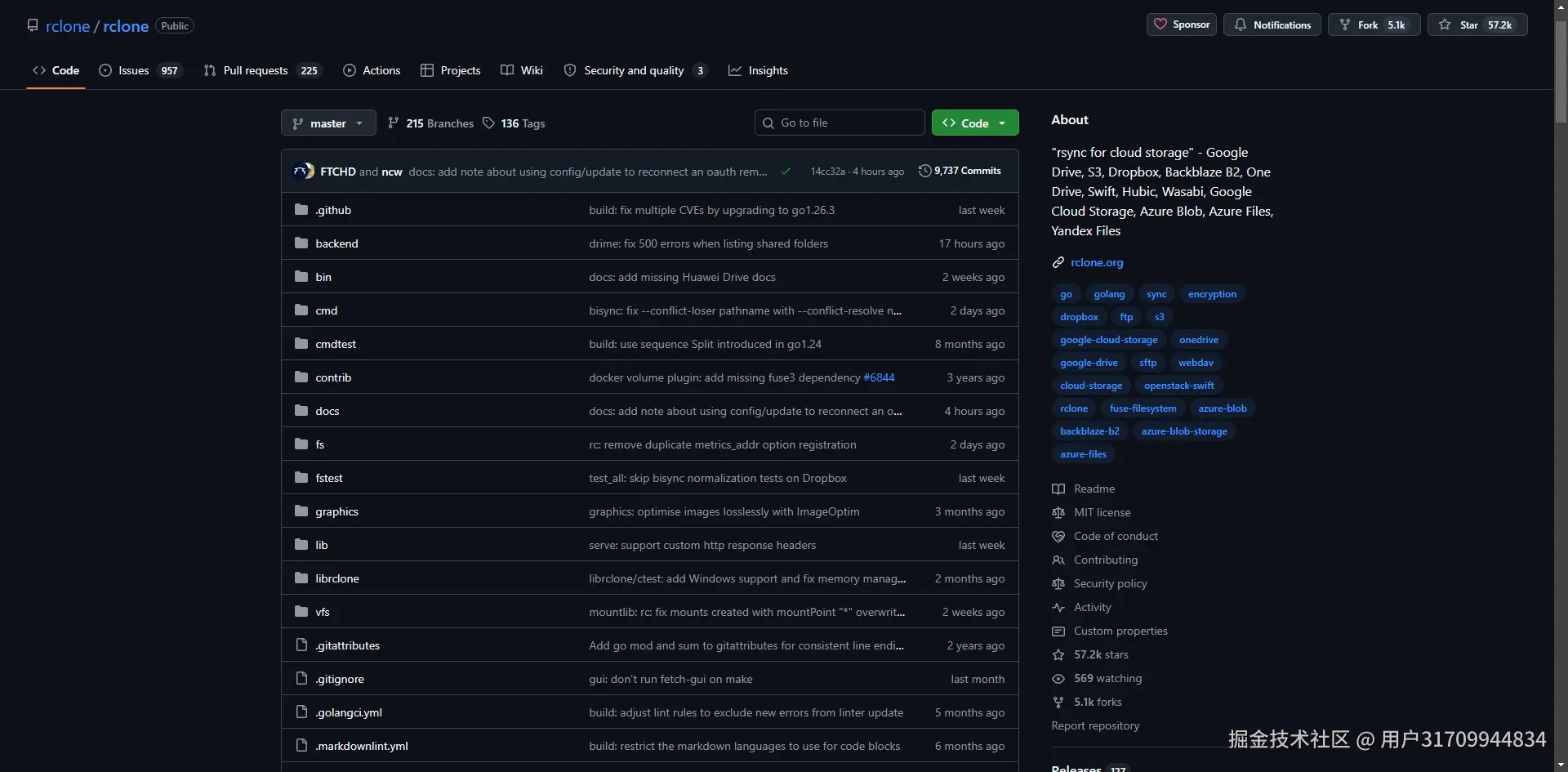Click the .gitattributes file icon
This screenshot has width=1568, height=772.
(x=301, y=645)
